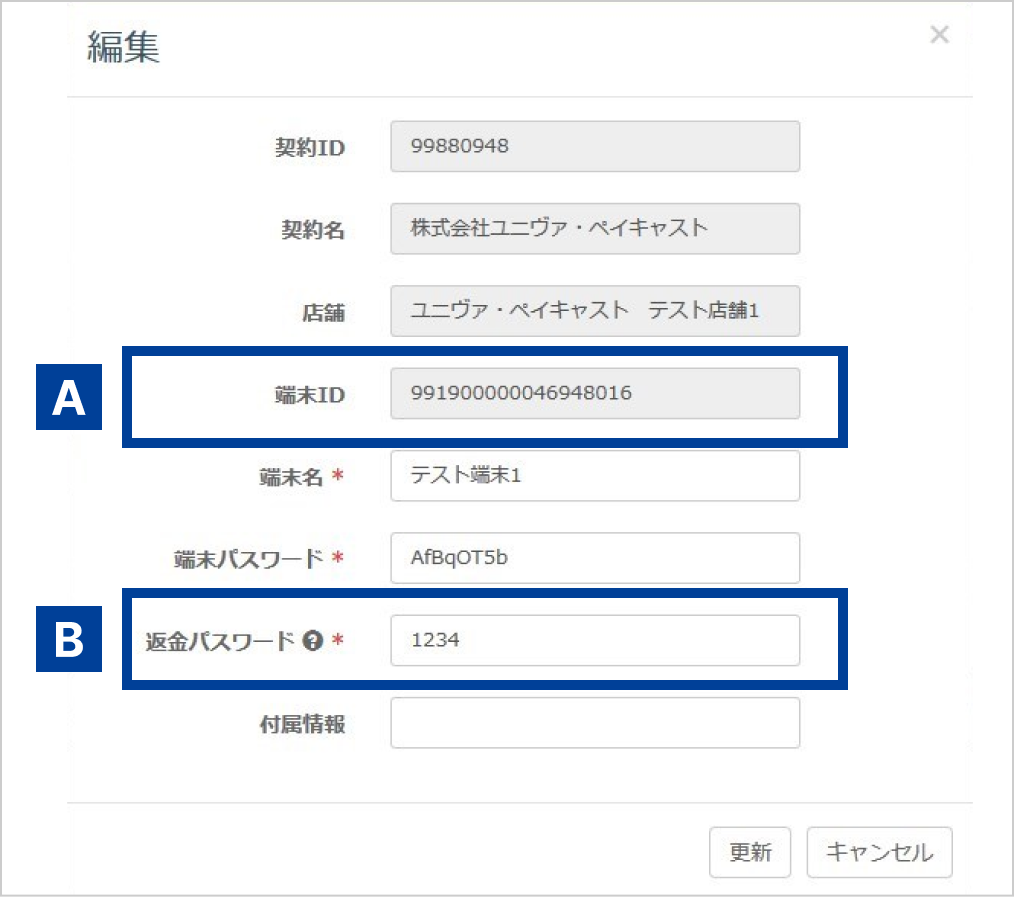Click the 店舗 field showing テスト店舗1
This screenshot has height=897, width=1014.
pos(595,311)
